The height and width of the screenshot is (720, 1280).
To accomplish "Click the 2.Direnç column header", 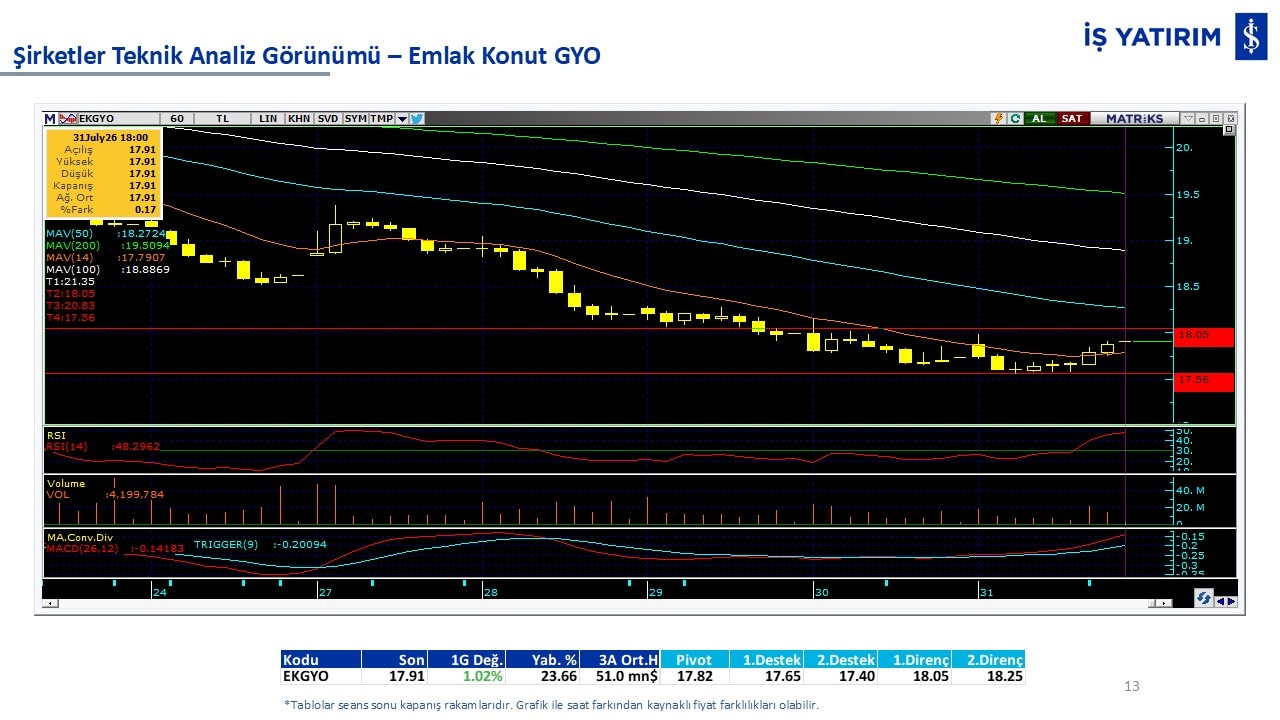I will (x=988, y=660).
